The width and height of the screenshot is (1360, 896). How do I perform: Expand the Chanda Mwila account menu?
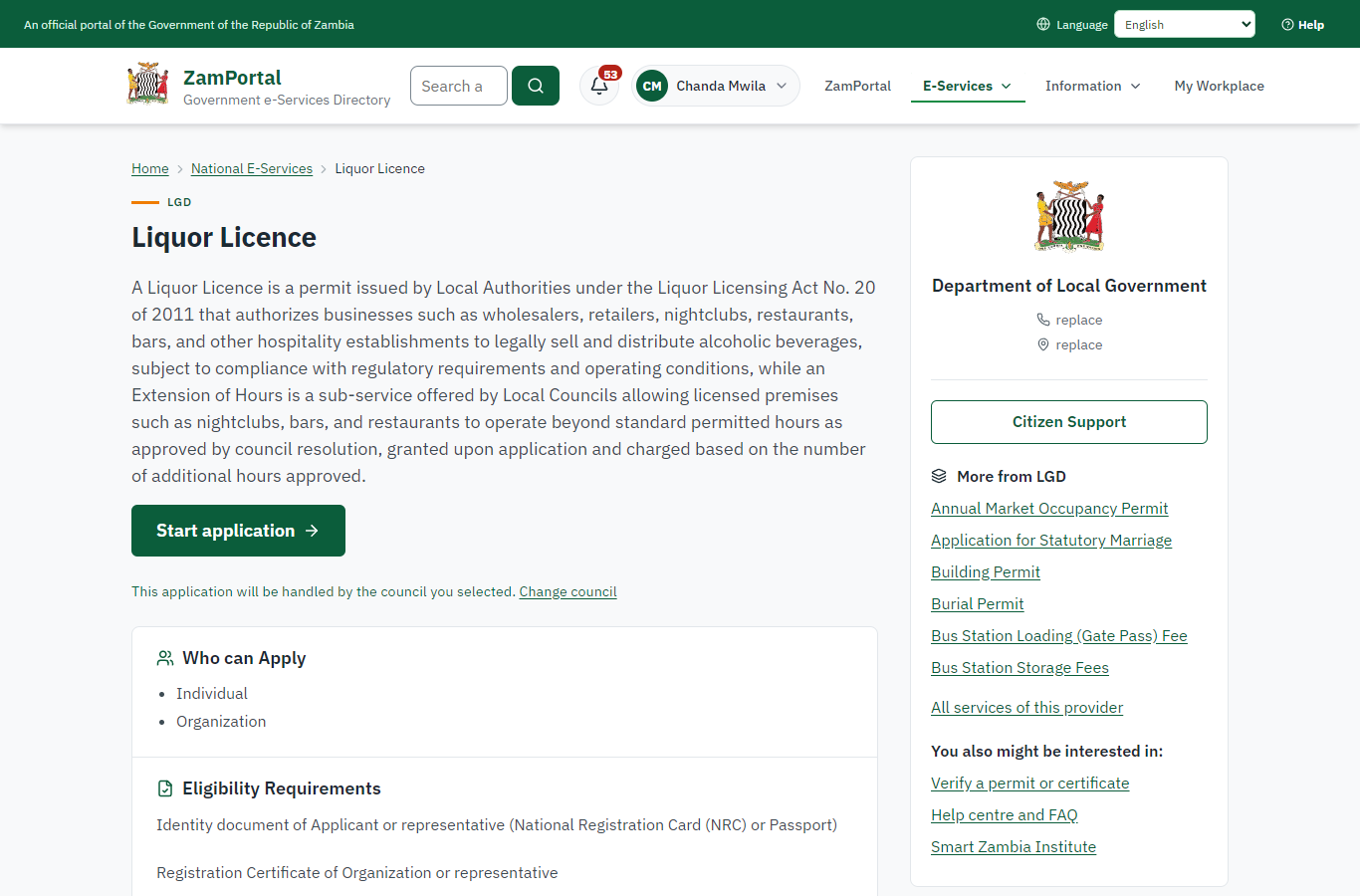[716, 86]
